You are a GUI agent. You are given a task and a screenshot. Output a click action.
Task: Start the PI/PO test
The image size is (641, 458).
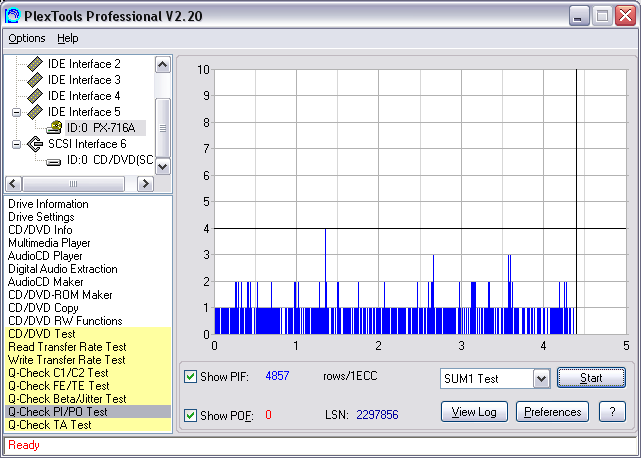tap(591, 378)
